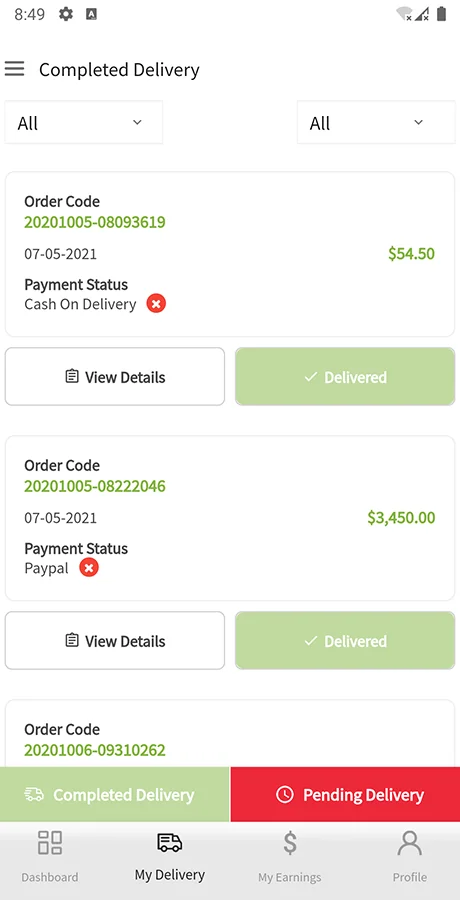Tap the My Delivery truck icon
The width and height of the screenshot is (460, 900).
point(169,843)
